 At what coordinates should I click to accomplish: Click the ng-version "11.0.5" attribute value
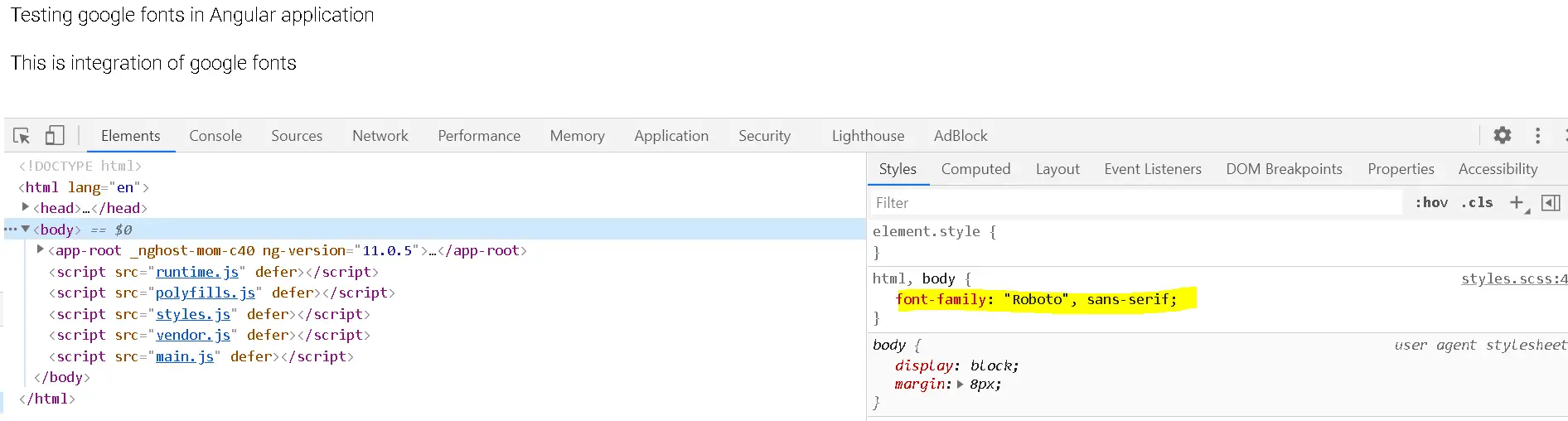coord(387,250)
